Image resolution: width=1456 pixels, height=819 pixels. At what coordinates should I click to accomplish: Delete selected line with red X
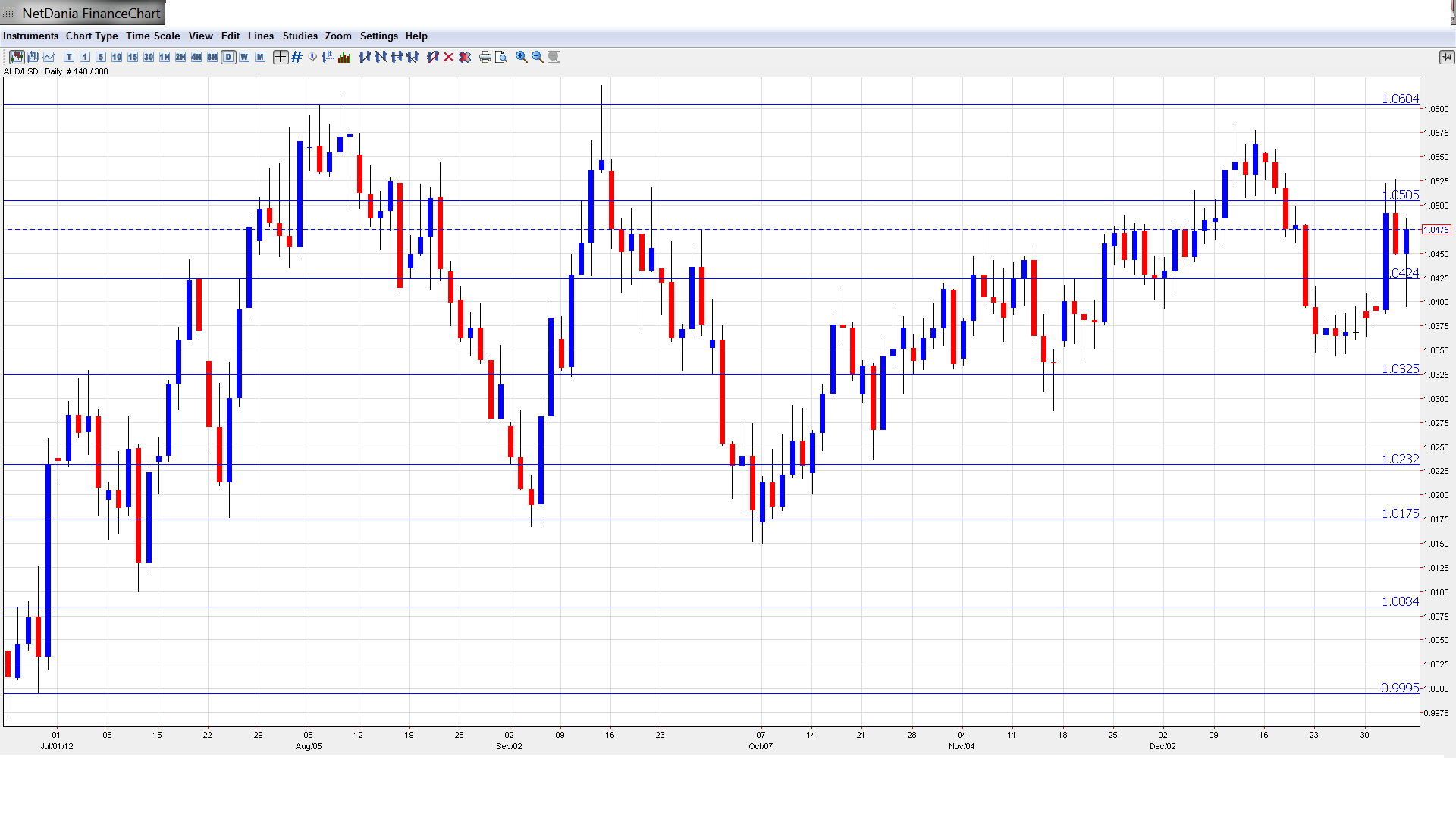(449, 57)
